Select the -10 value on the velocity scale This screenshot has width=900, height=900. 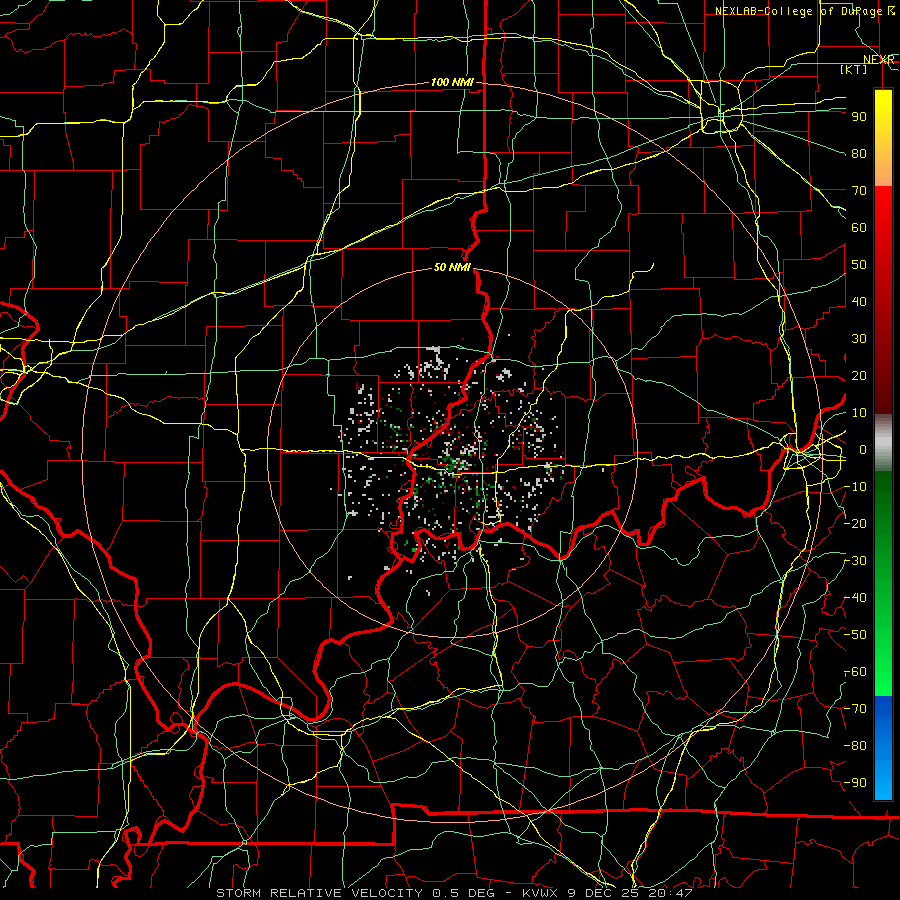tap(855, 487)
